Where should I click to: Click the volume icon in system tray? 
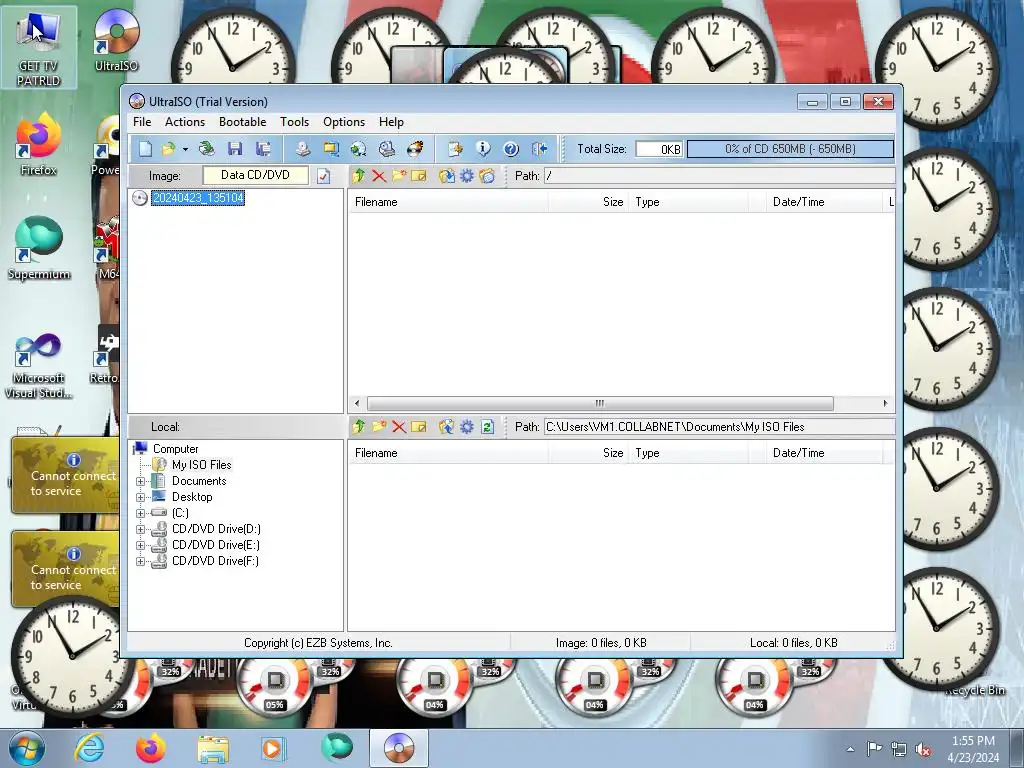(923, 749)
